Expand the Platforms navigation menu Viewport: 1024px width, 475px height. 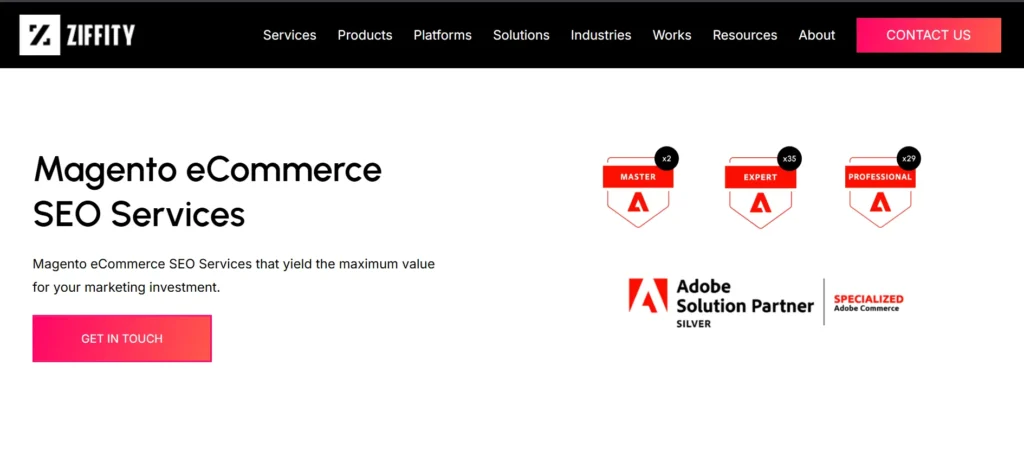tap(442, 35)
